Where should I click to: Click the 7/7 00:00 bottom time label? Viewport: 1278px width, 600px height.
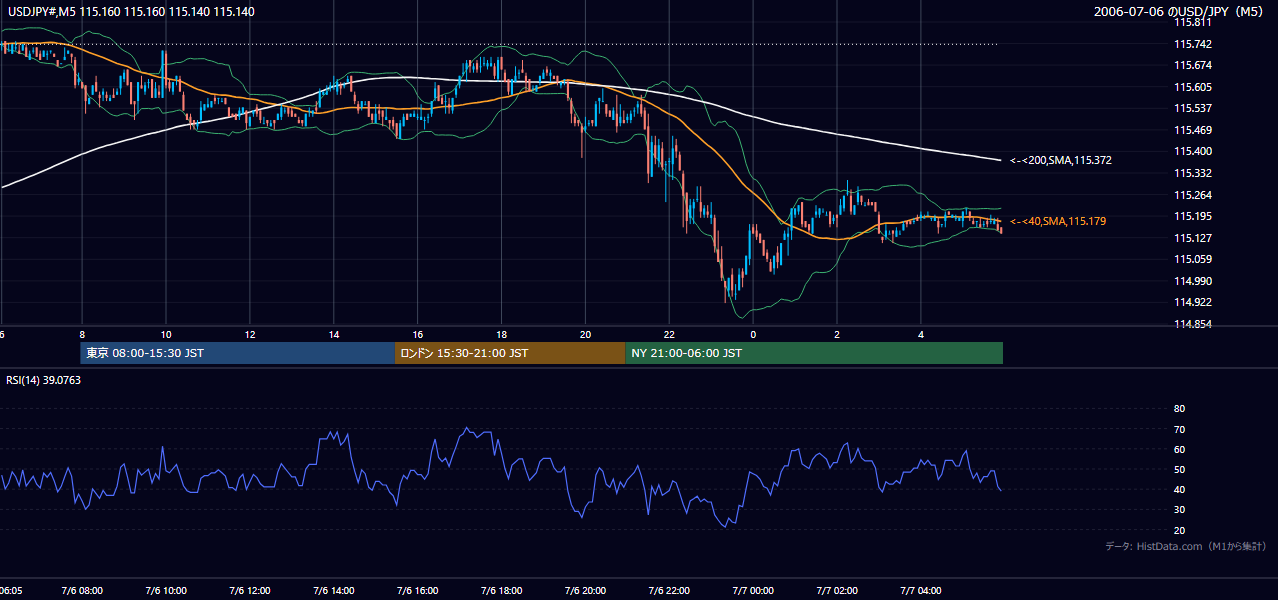click(x=753, y=591)
